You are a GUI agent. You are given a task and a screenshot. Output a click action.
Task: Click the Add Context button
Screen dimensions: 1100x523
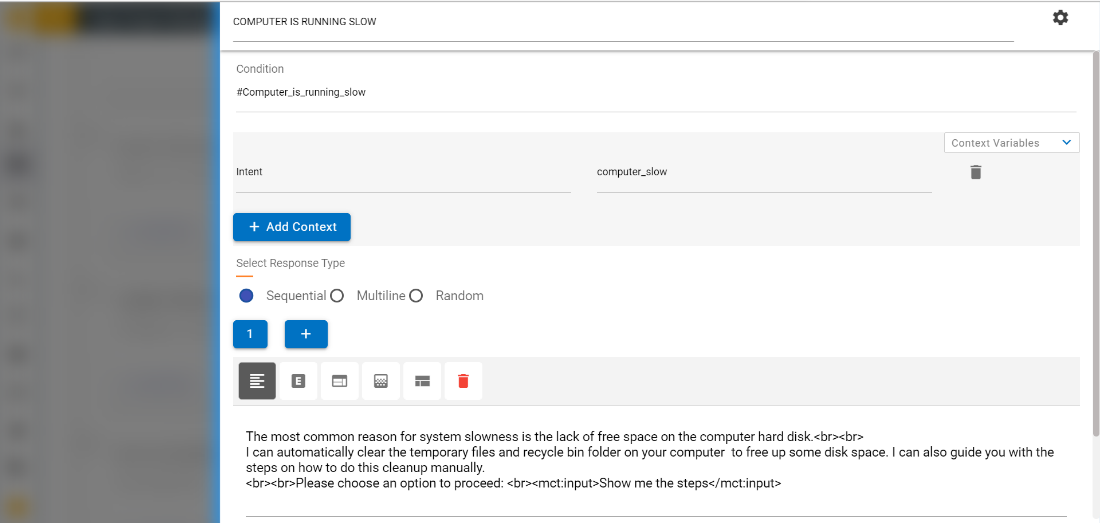pyautogui.click(x=292, y=227)
